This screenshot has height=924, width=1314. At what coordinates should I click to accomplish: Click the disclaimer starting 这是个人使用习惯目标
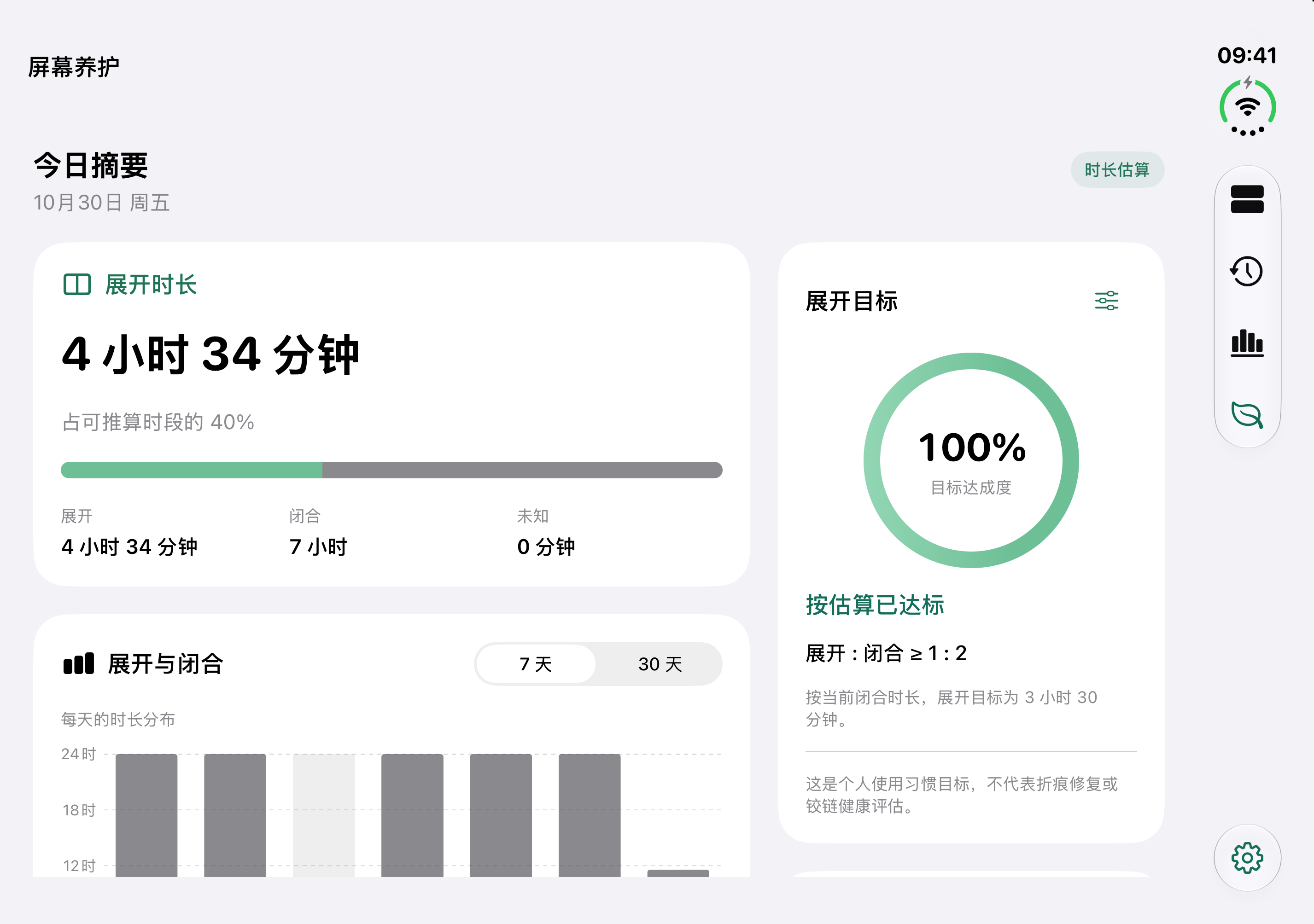click(962, 795)
